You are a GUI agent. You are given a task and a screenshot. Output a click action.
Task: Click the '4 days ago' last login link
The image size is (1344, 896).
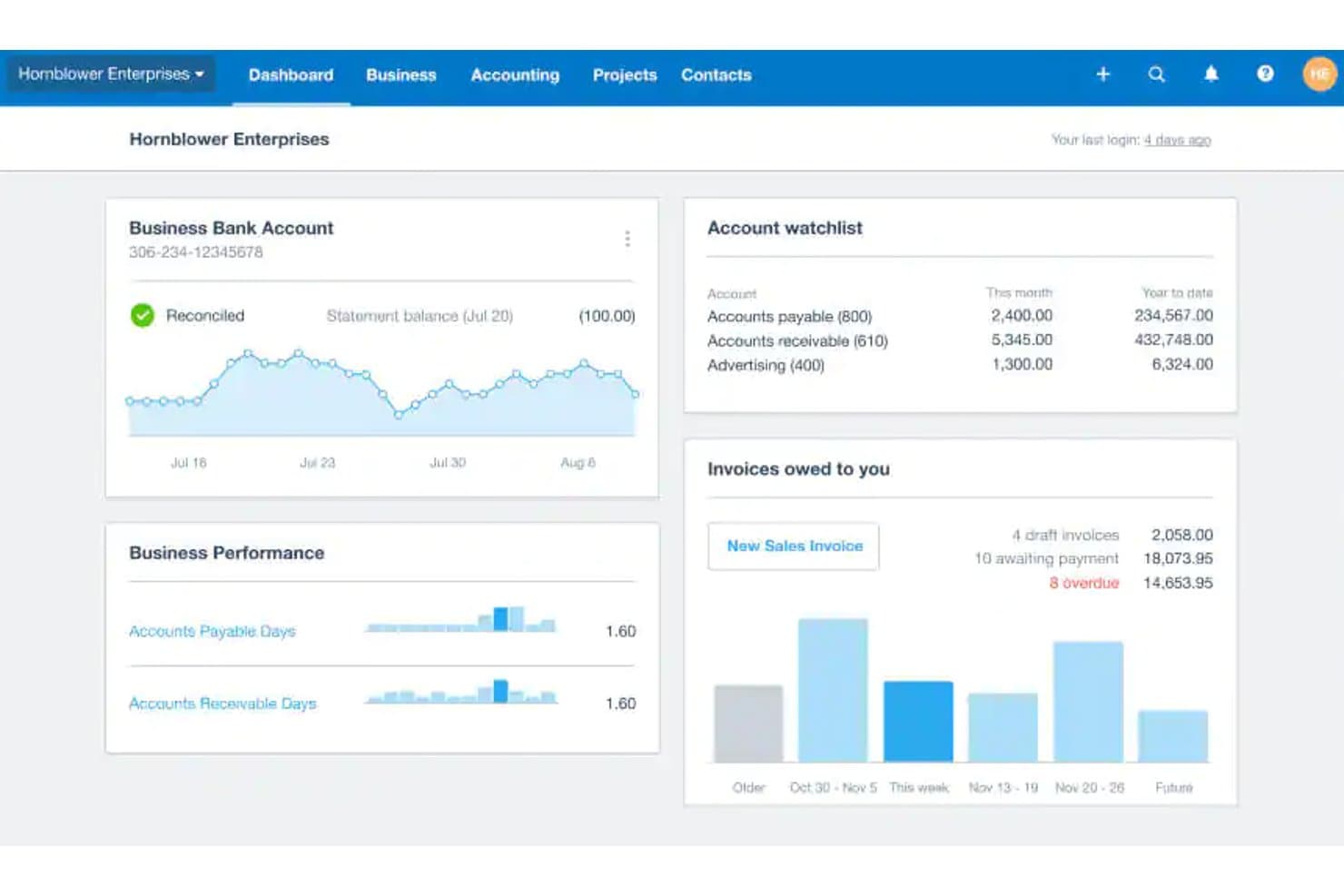[x=1177, y=140]
